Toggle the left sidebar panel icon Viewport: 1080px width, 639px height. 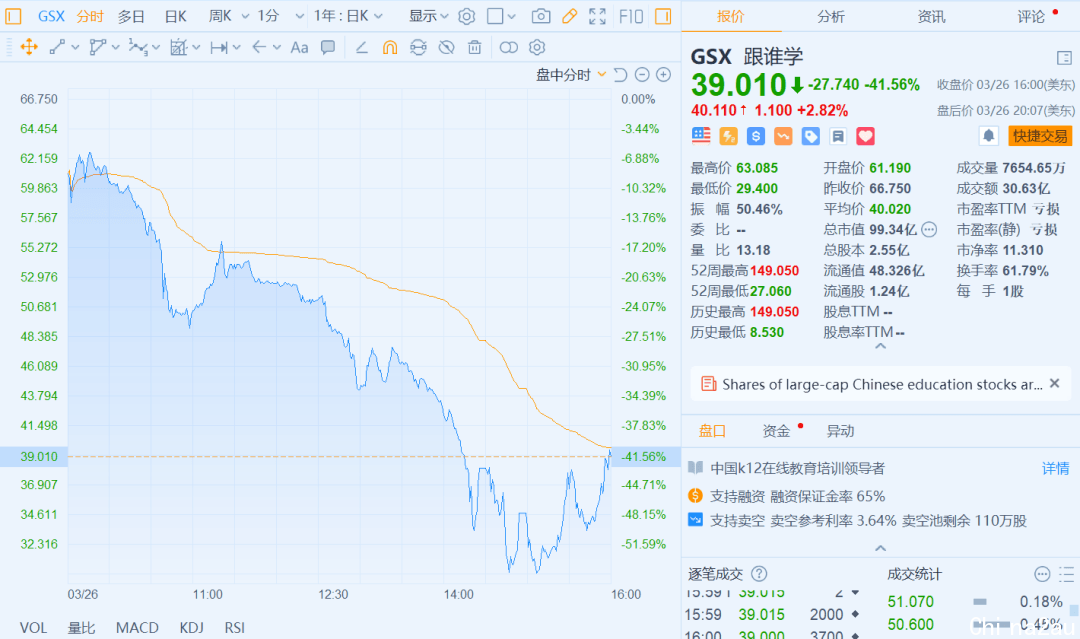tap(13, 16)
